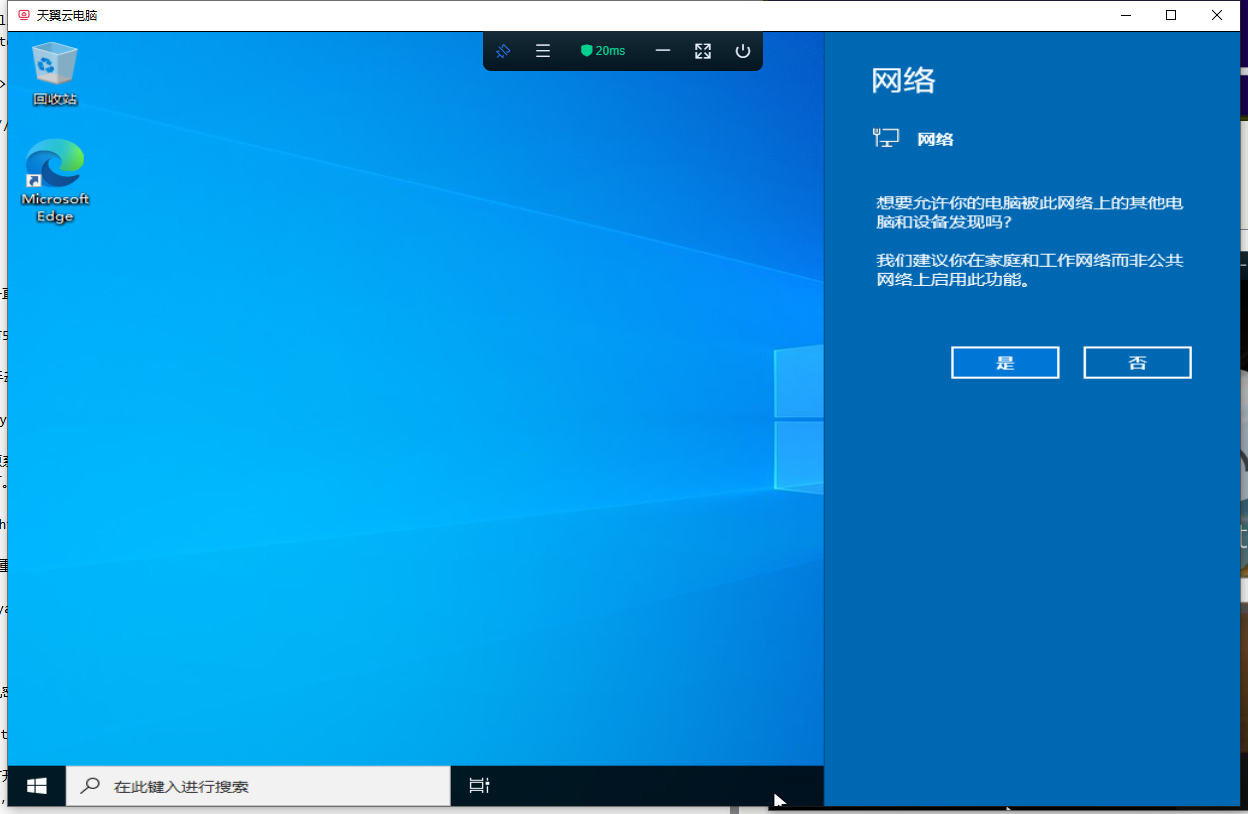Viewport: 1248px width, 814px height.
Task: Click the 天翼云电脑 app logo in title bar
Action: coord(24,15)
